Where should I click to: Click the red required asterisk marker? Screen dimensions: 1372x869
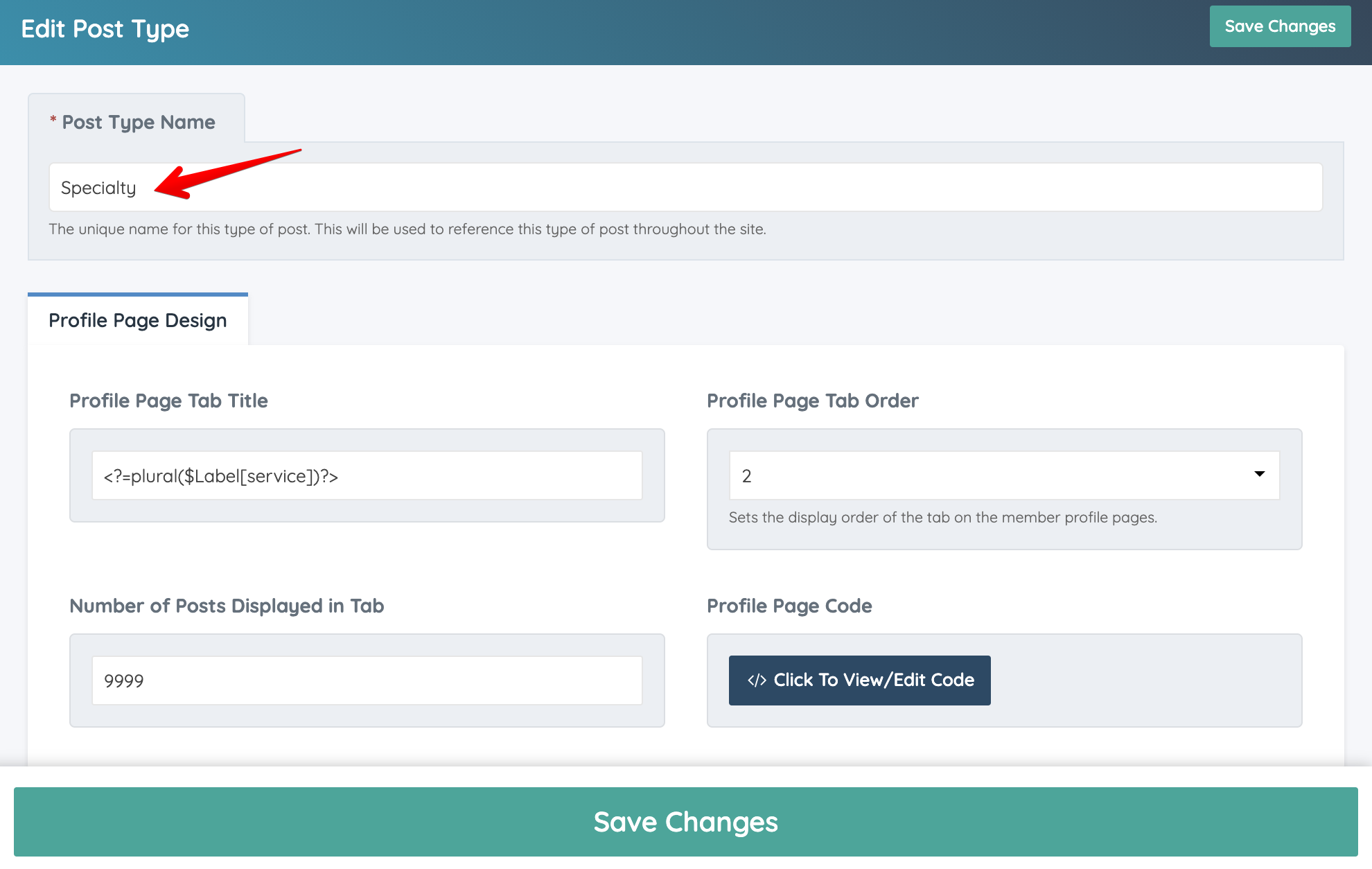pos(53,121)
